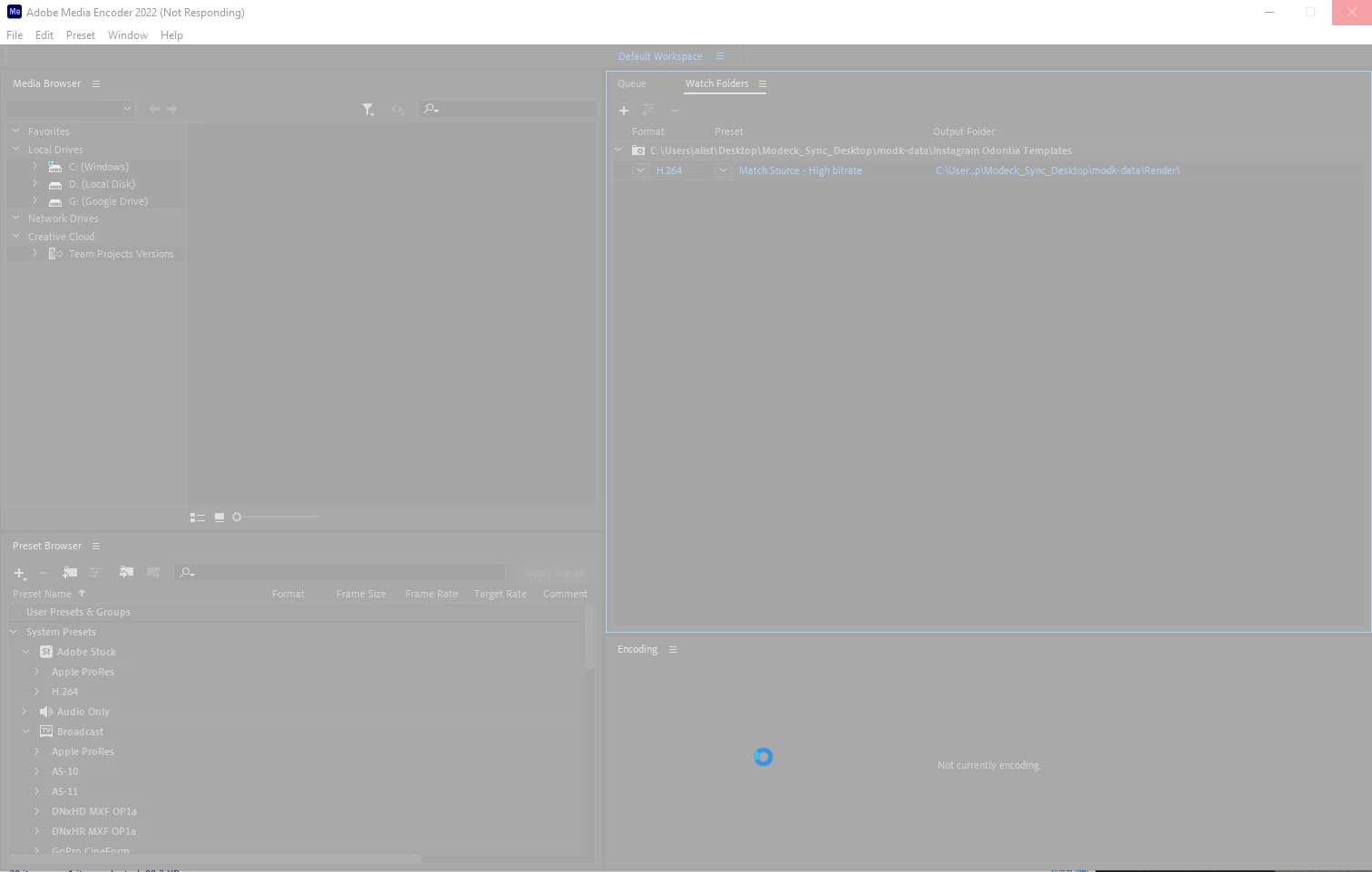Click the import presets icon
Screen dimensions: 1372x872
(x=126, y=573)
